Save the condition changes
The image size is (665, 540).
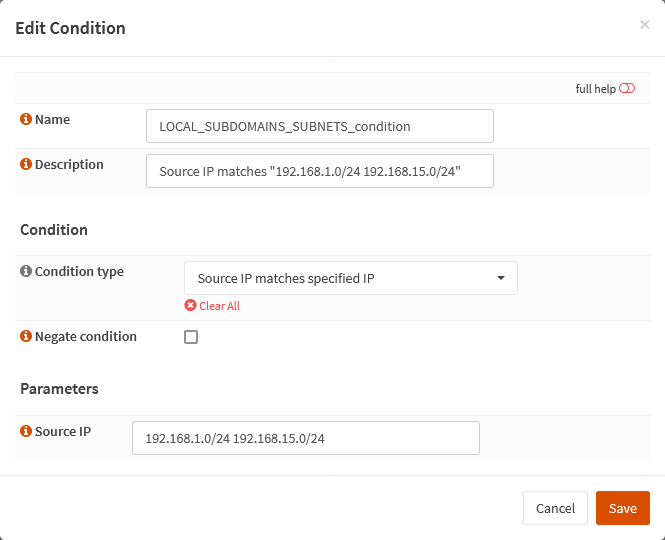tap(622, 508)
